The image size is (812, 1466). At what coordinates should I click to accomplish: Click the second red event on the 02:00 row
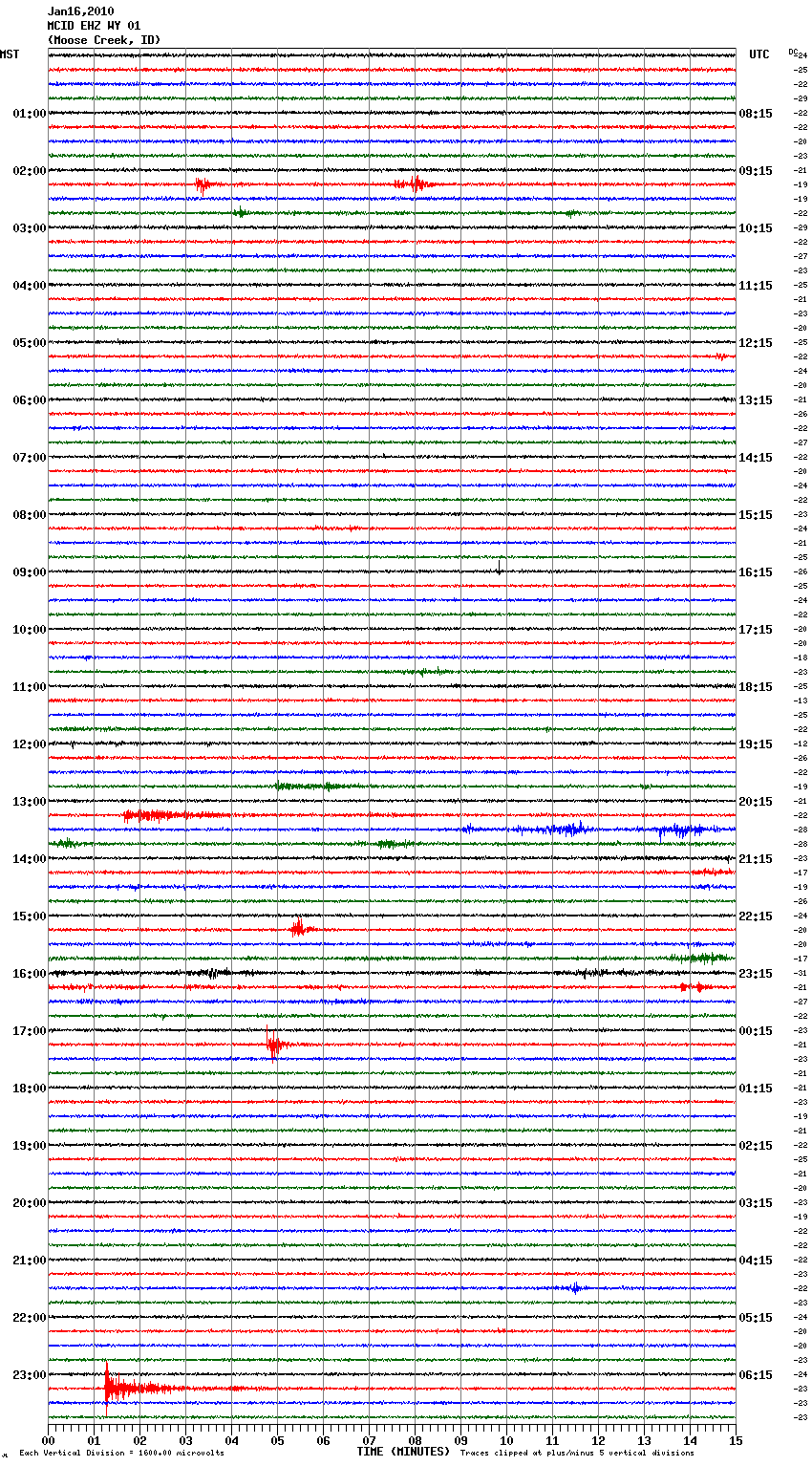click(414, 184)
